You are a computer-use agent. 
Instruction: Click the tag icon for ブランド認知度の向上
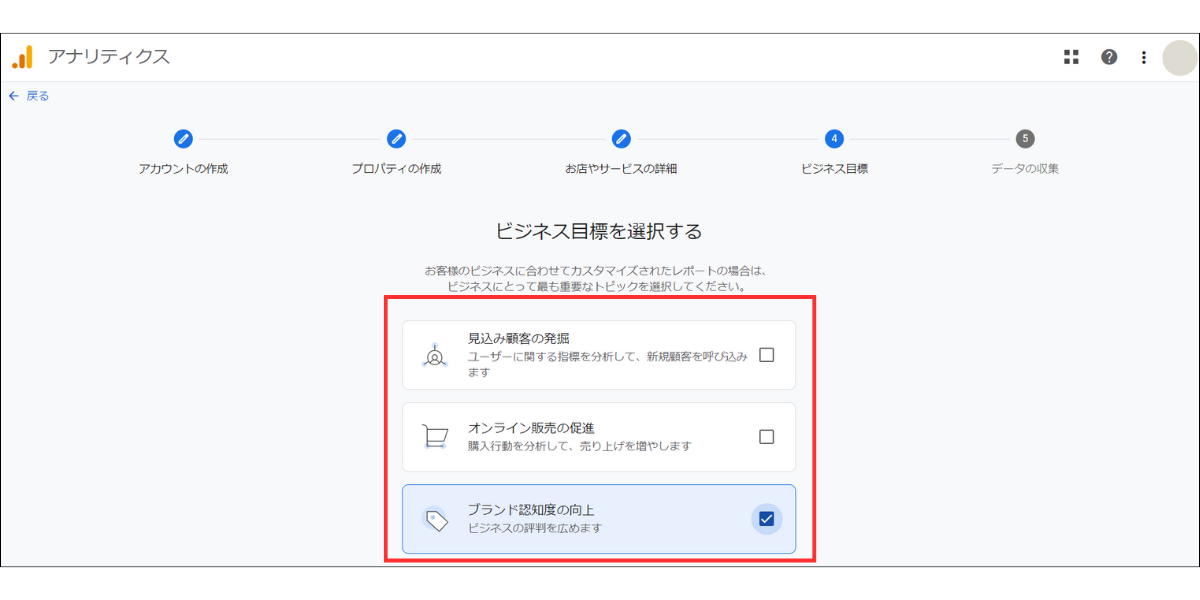pos(436,520)
